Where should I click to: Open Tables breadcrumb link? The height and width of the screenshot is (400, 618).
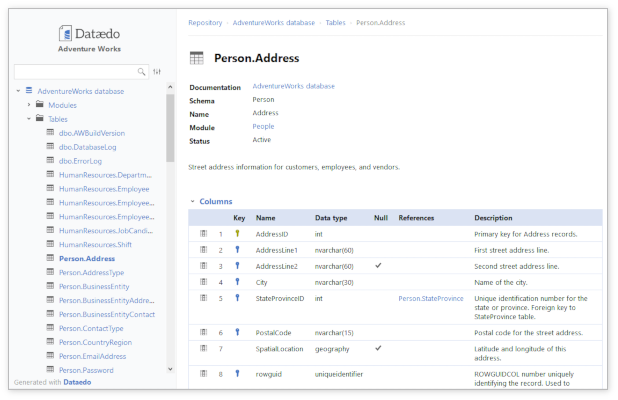tap(335, 23)
